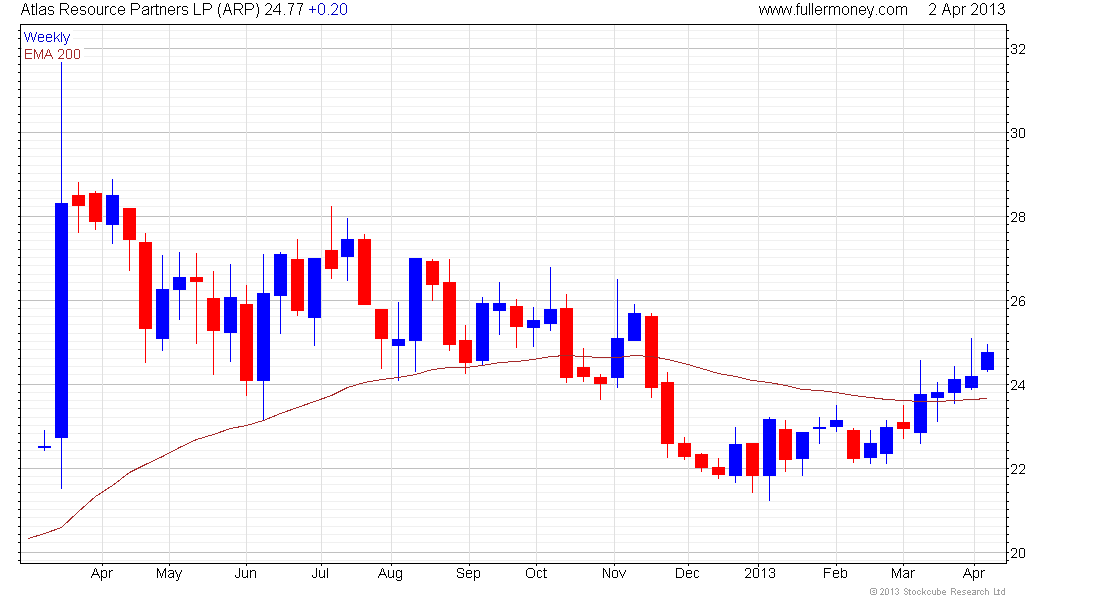The height and width of the screenshot is (600, 1100).
Task: Click the 26 price axis label
Action: [x=1017, y=301]
